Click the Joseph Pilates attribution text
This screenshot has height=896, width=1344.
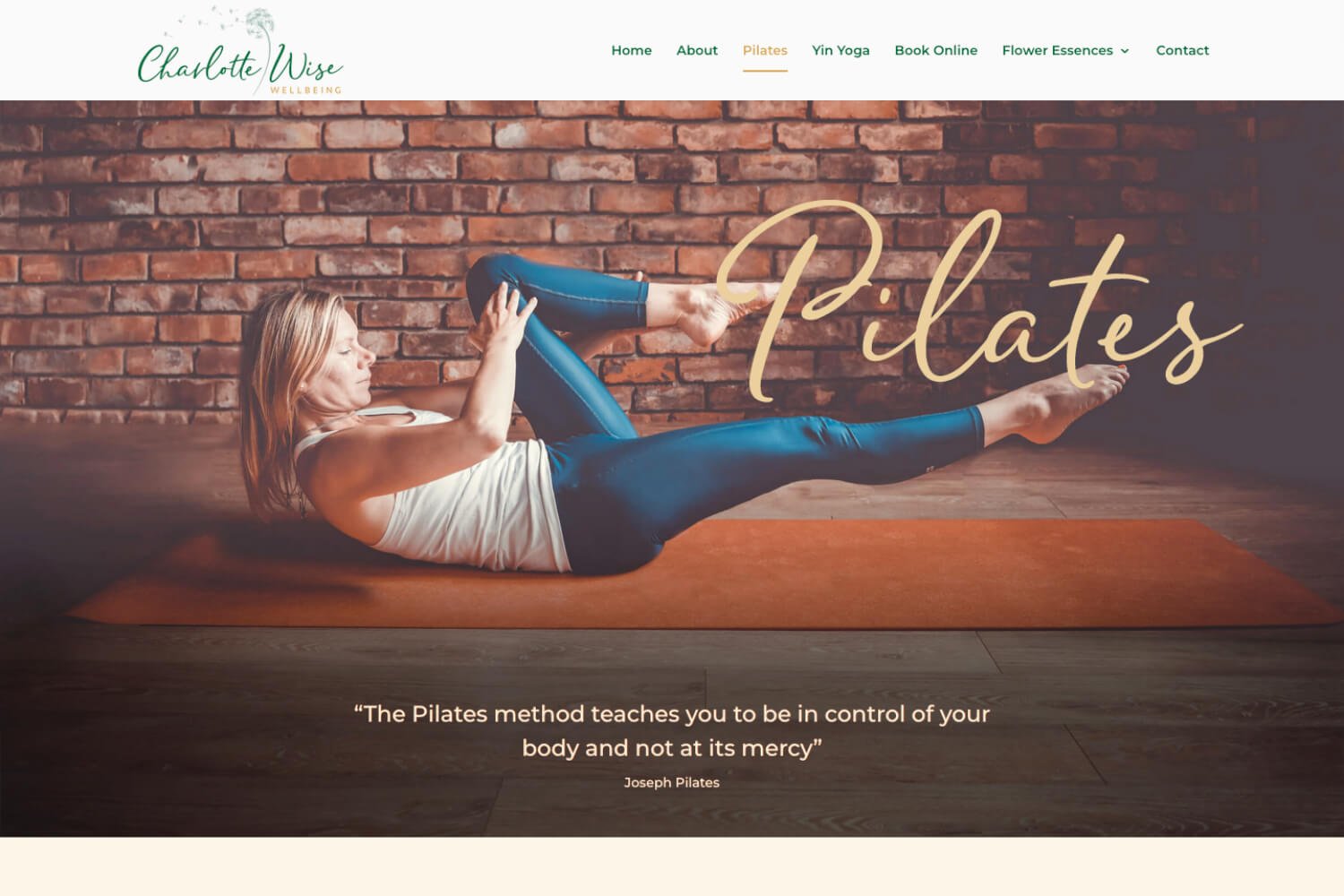672,782
